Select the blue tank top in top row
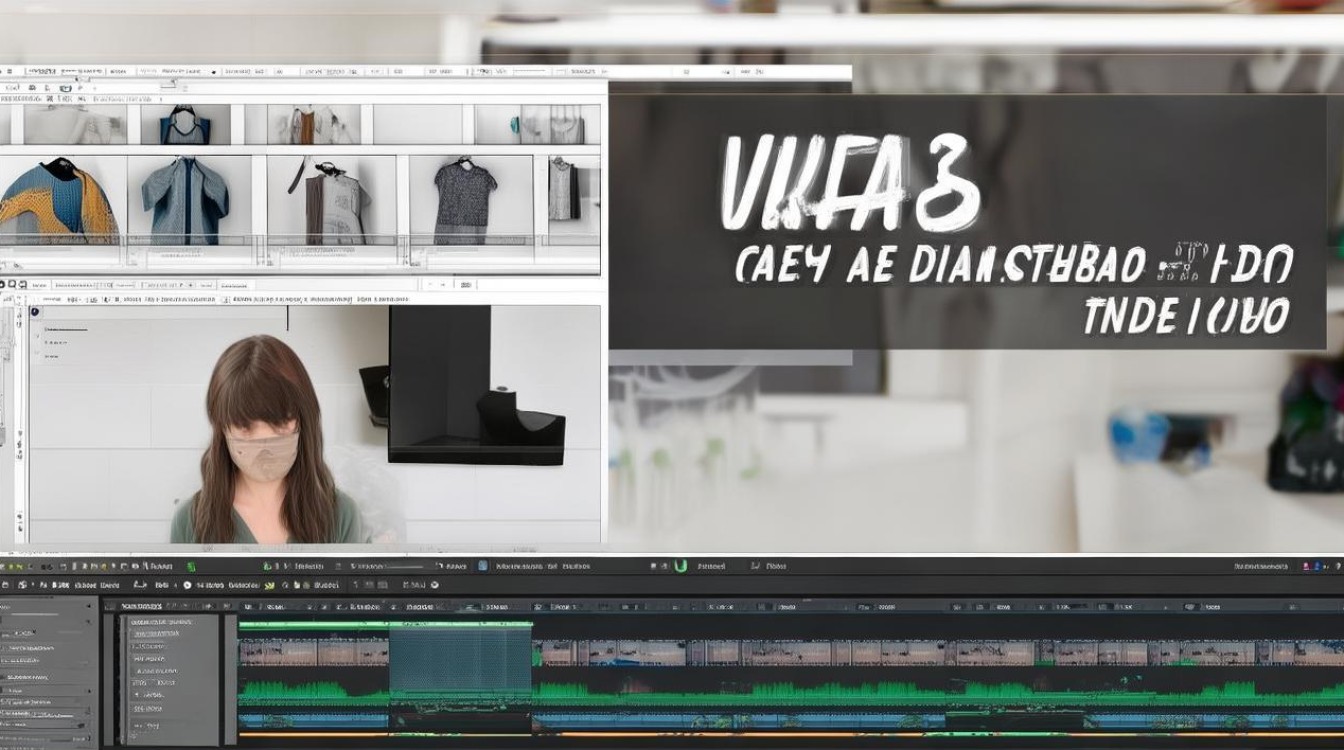Image resolution: width=1344 pixels, height=750 pixels. click(x=186, y=124)
